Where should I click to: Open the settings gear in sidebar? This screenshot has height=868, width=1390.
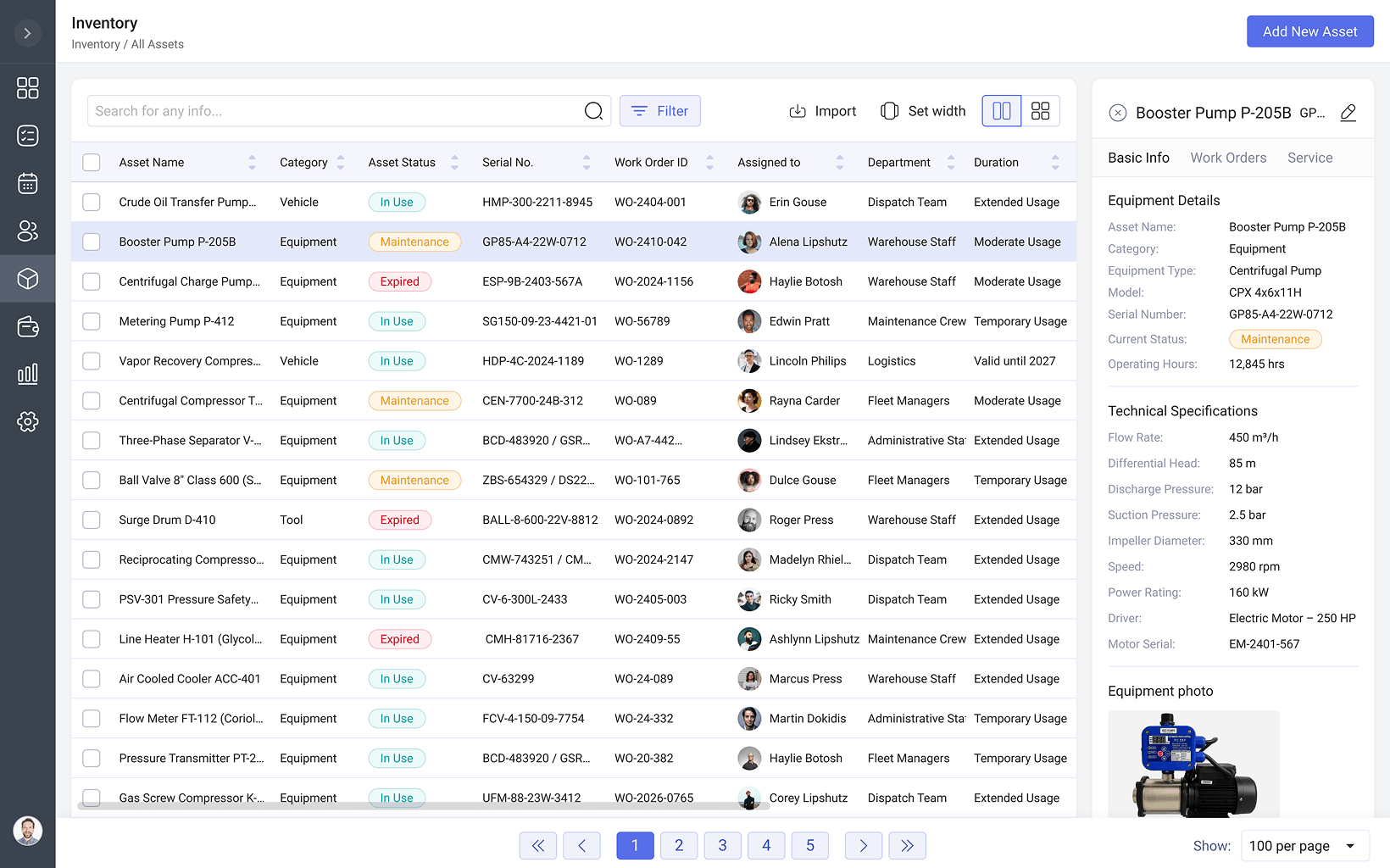pyautogui.click(x=27, y=421)
